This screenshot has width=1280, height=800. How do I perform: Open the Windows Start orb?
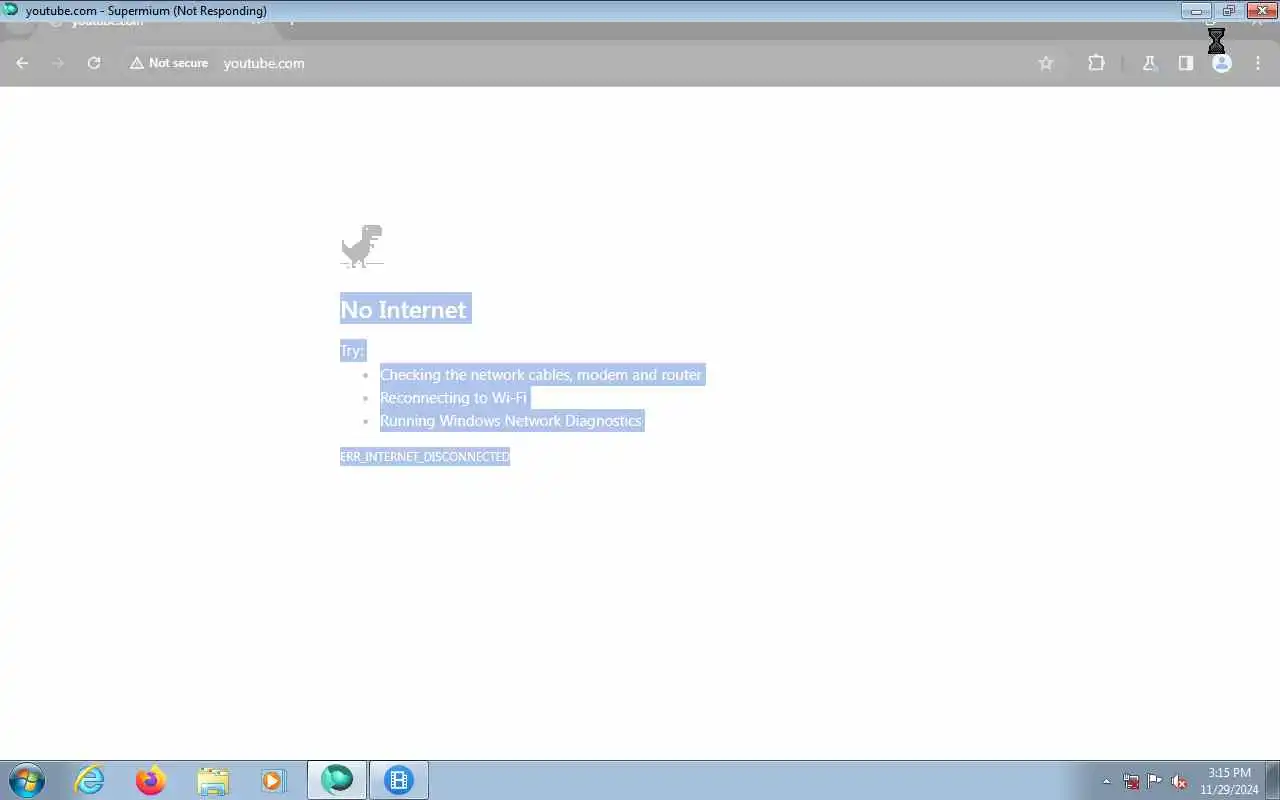tap(26, 780)
